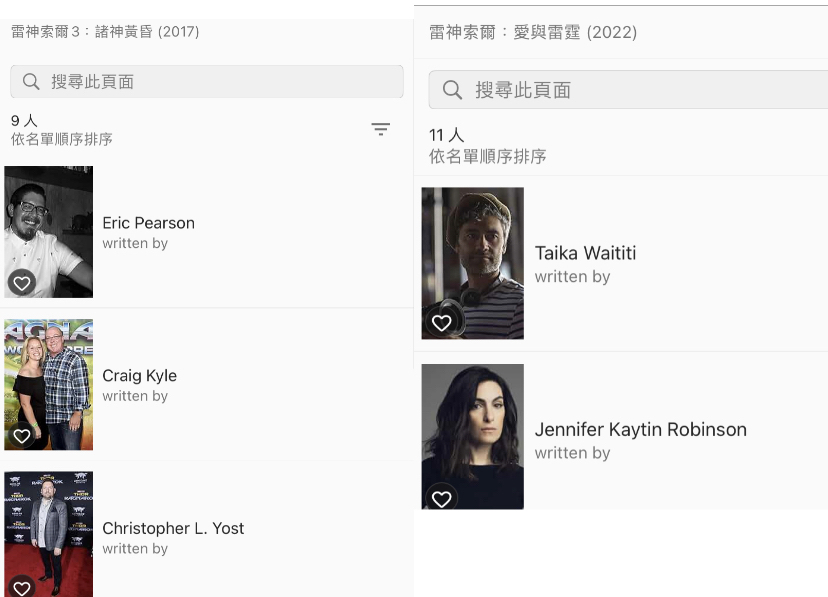Click the 雷神索爾：愛與雷霆 (2022) title
828x597 pixels.
point(533,32)
